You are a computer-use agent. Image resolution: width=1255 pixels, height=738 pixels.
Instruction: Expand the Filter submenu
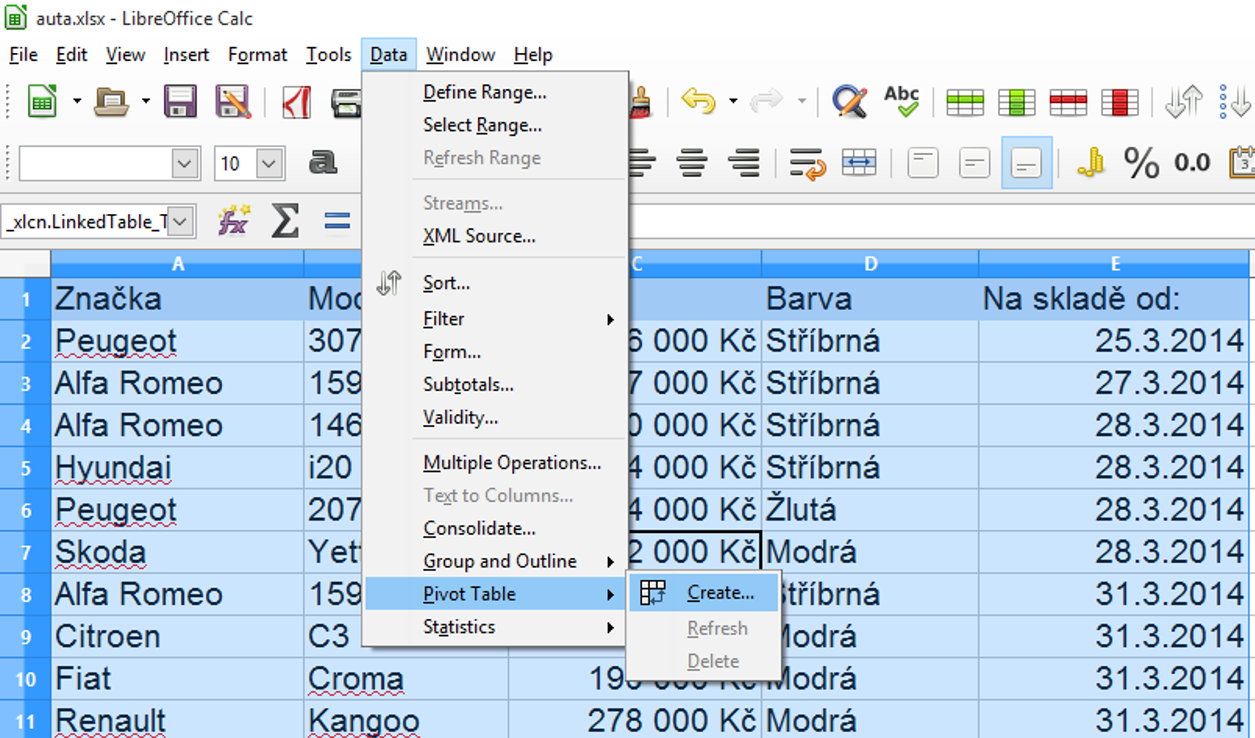point(495,319)
